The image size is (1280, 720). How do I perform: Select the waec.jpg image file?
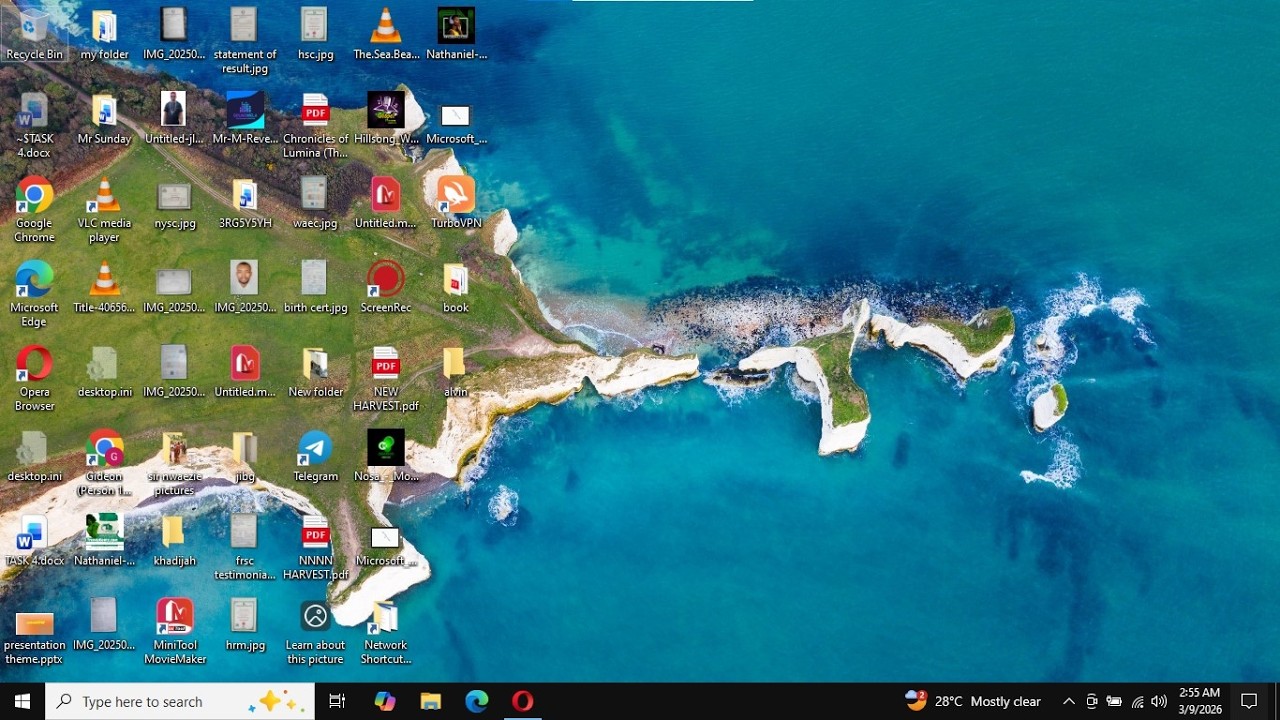coord(315,203)
